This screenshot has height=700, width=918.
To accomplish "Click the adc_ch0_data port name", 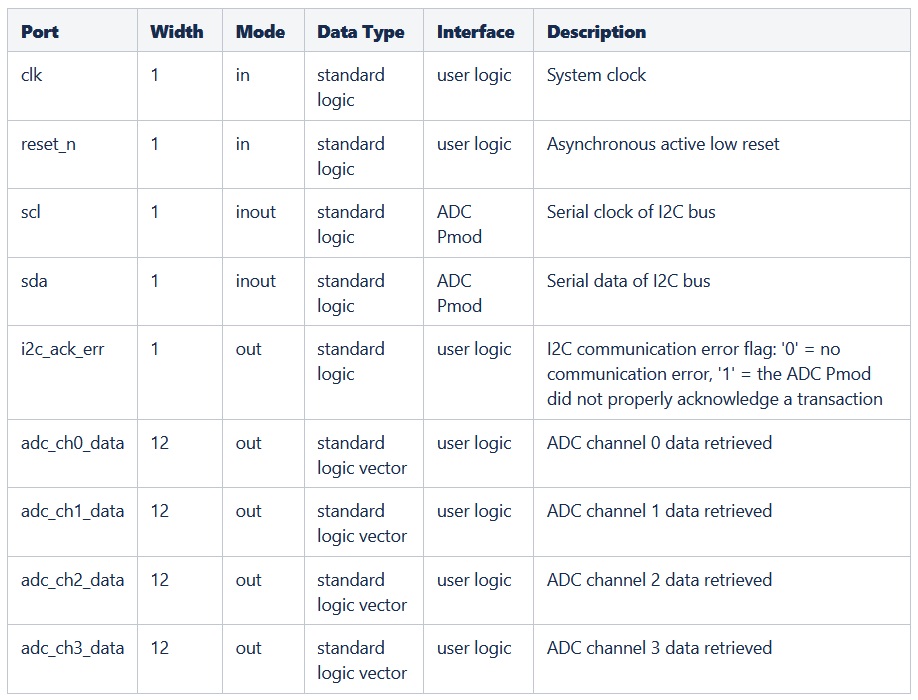I will pyautogui.click(x=72, y=443).
